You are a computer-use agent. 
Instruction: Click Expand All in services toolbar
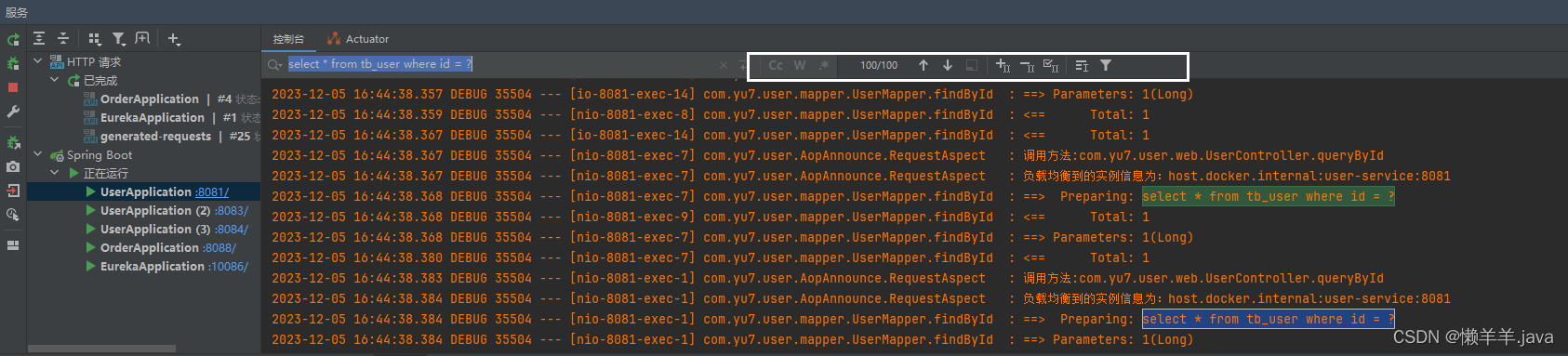point(39,38)
